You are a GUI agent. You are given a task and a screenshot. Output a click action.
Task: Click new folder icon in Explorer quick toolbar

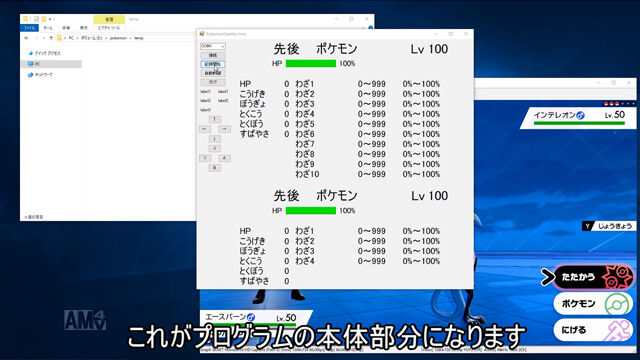pyautogui.click(x=43, y=19)
